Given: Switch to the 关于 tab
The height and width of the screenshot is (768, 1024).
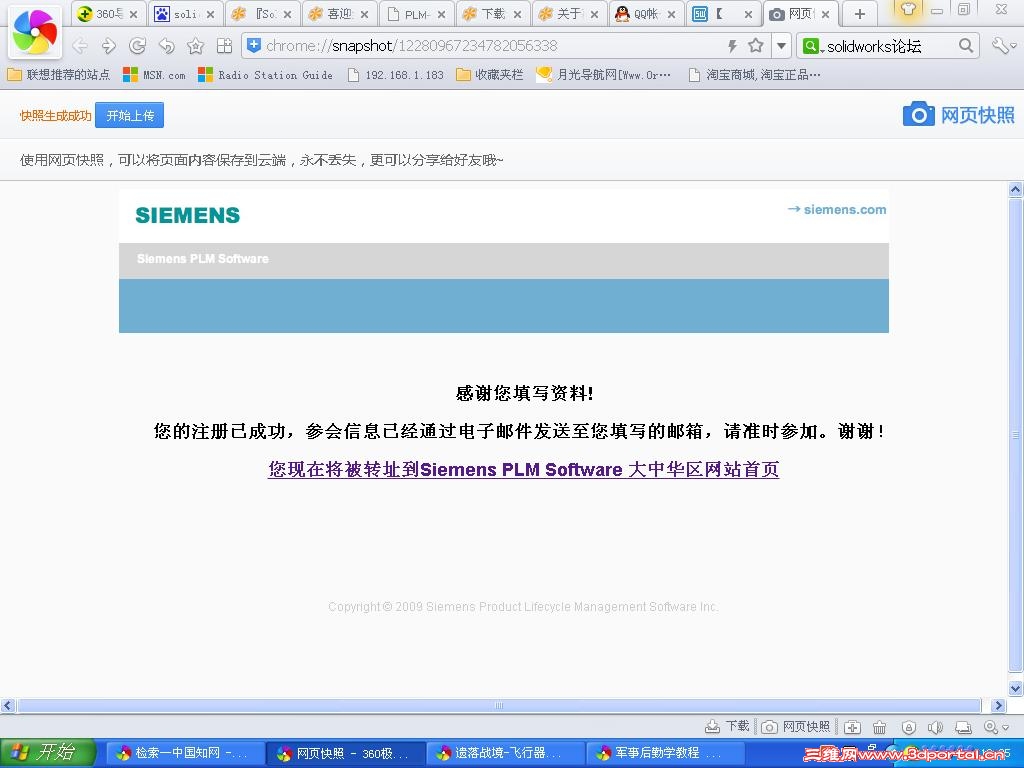Looking at the screenshot, I should pos(569,14).
